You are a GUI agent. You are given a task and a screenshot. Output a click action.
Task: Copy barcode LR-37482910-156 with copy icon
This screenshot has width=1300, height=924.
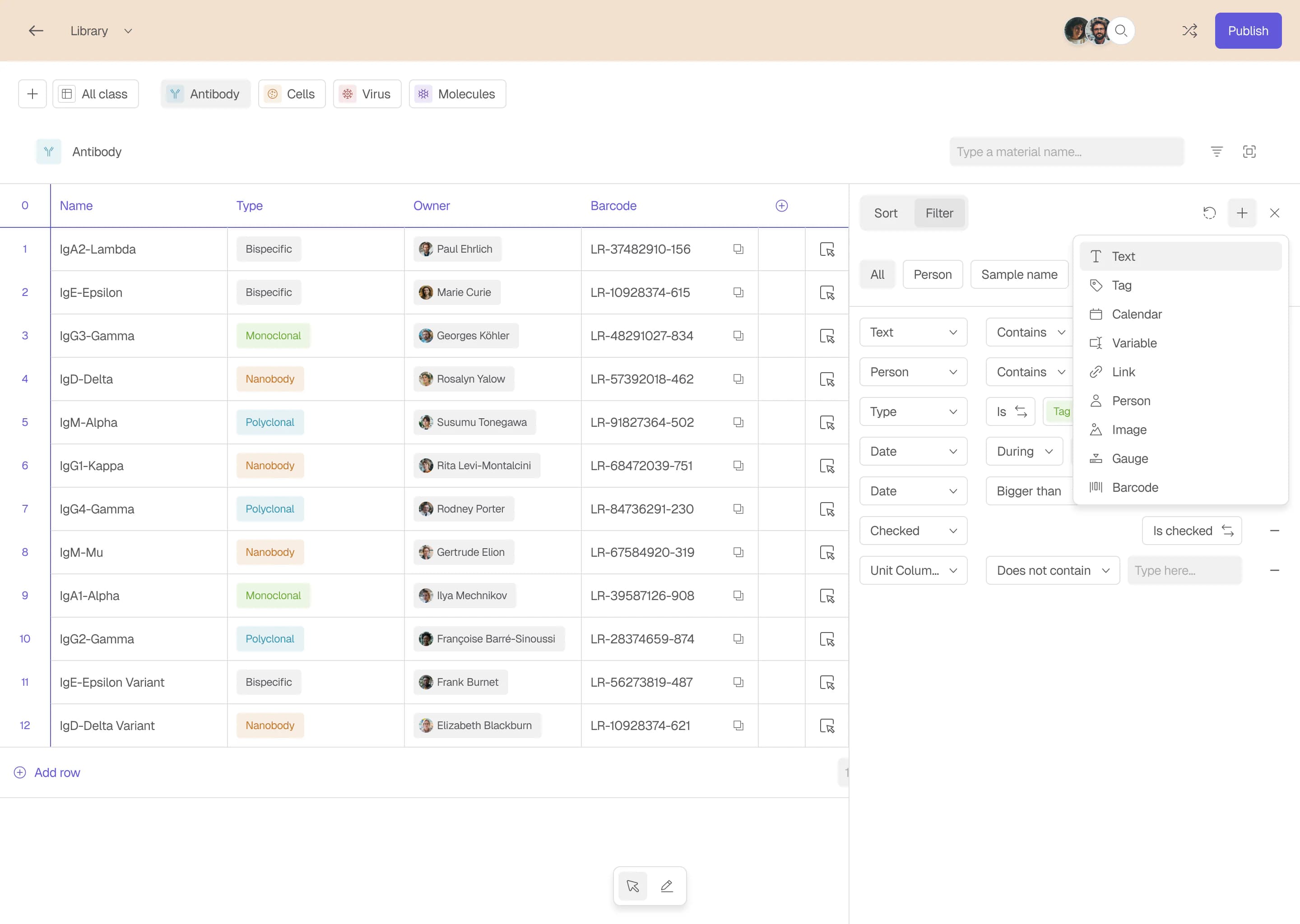[x=738, y=249]
